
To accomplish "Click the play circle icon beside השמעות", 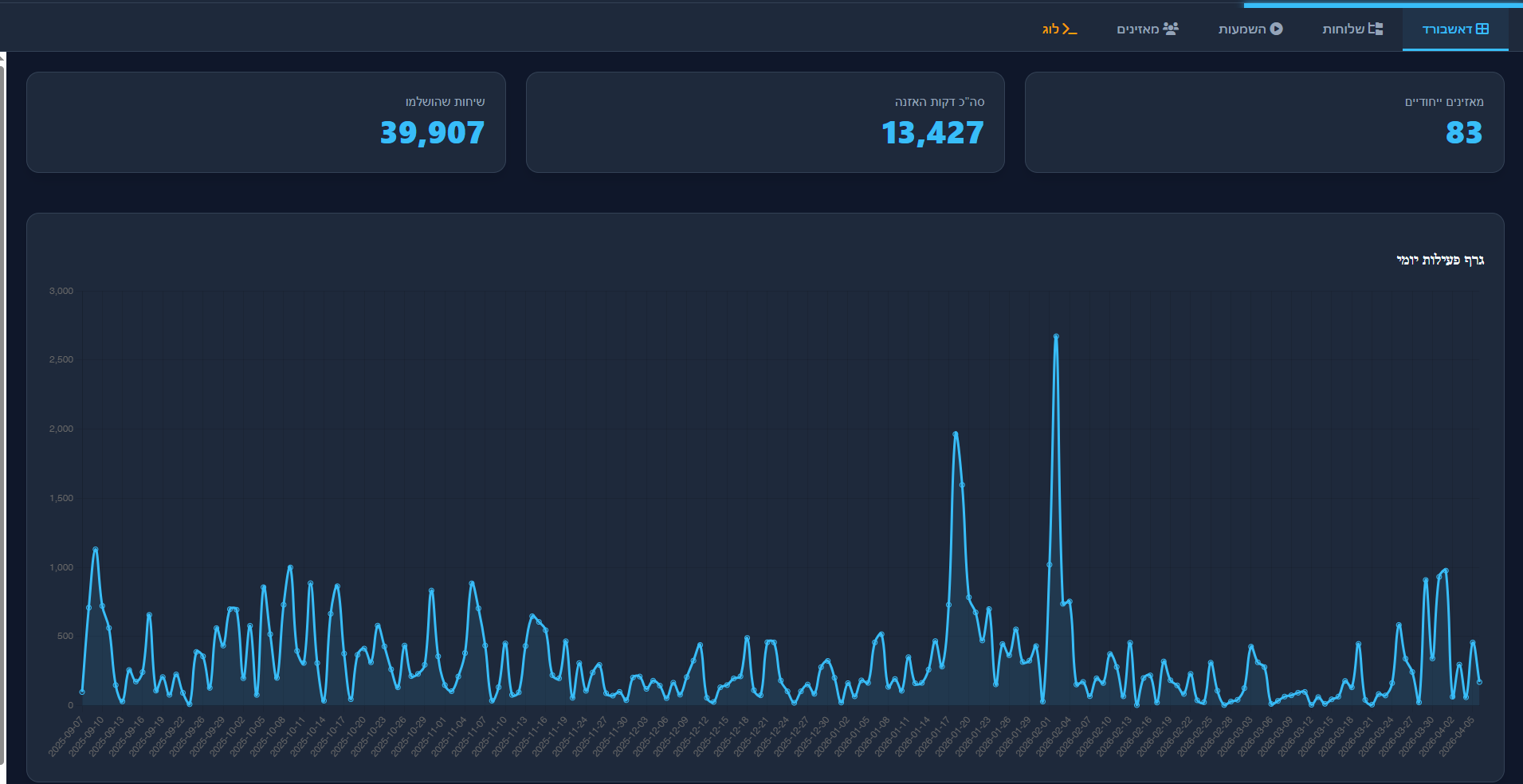I will 1276,29.
